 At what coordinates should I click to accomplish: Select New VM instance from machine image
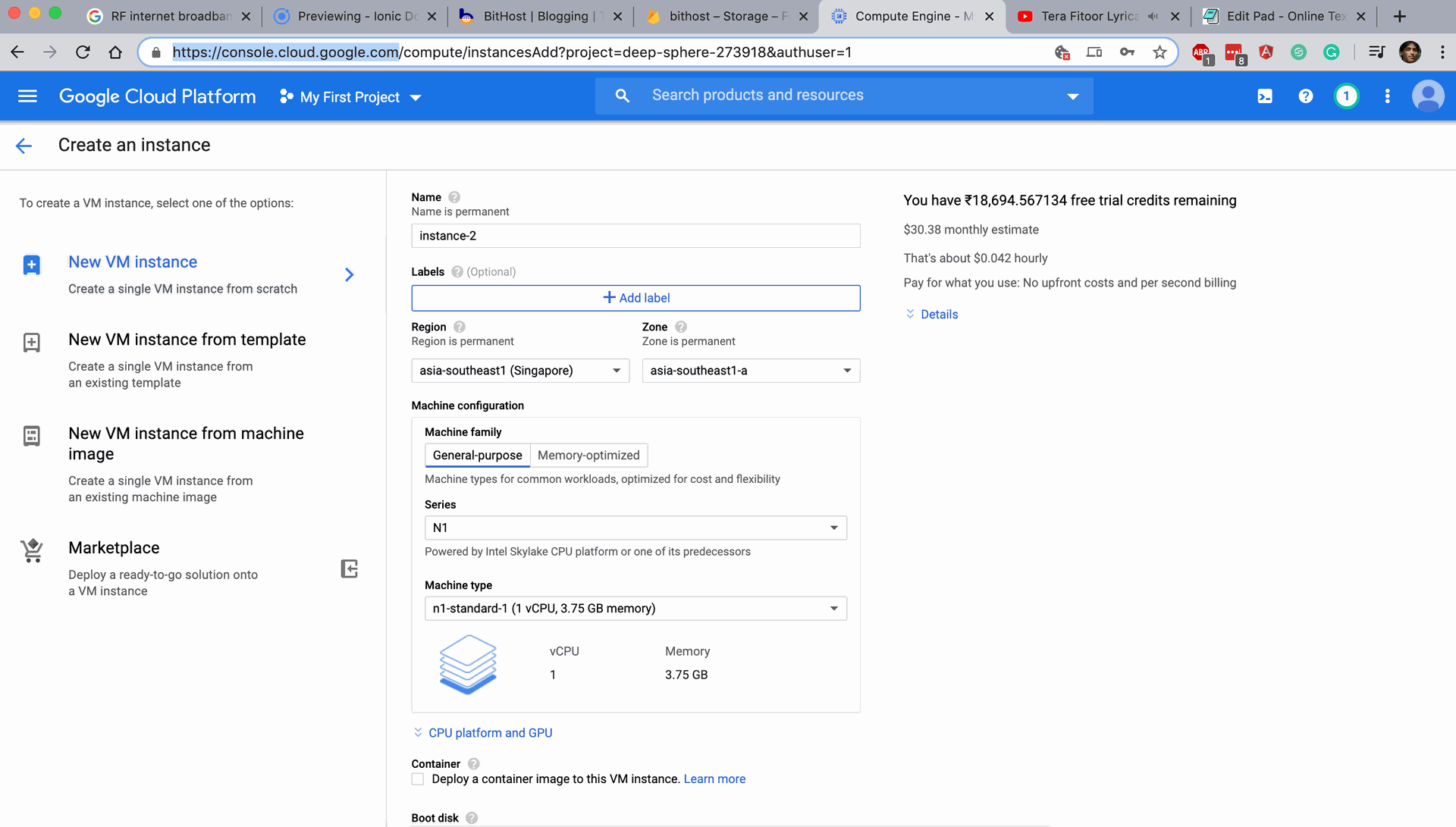tap(186, 443)
